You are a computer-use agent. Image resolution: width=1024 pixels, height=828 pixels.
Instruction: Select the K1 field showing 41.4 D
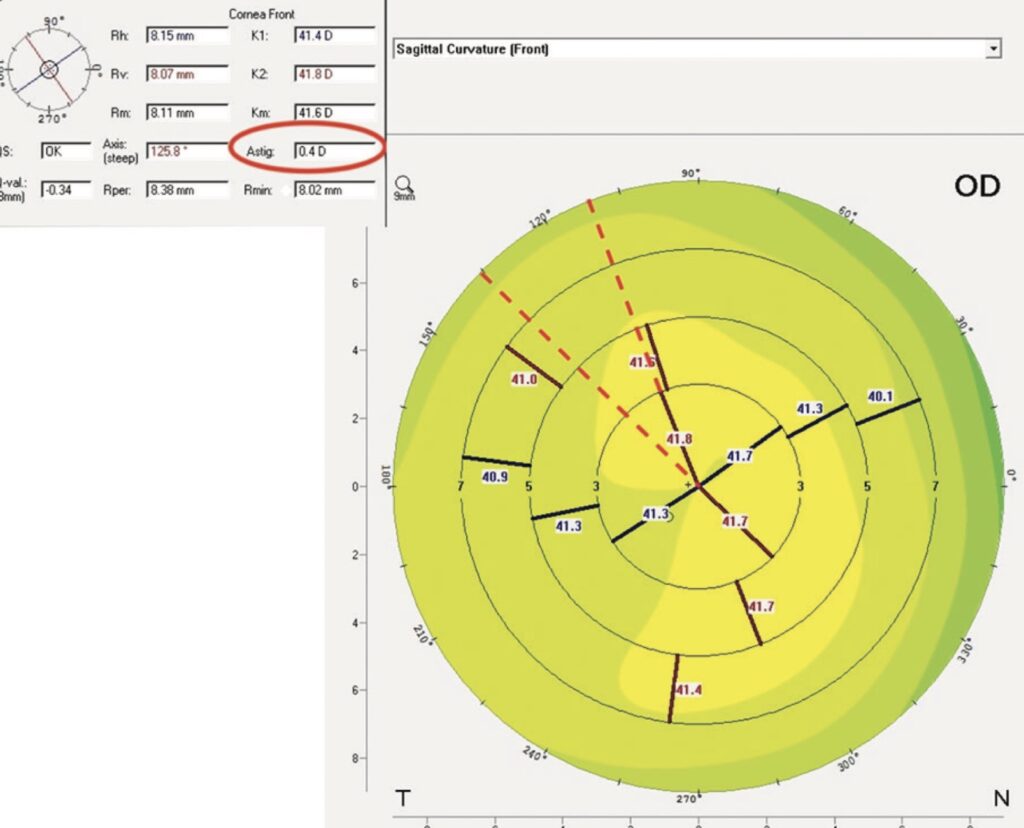334,36
